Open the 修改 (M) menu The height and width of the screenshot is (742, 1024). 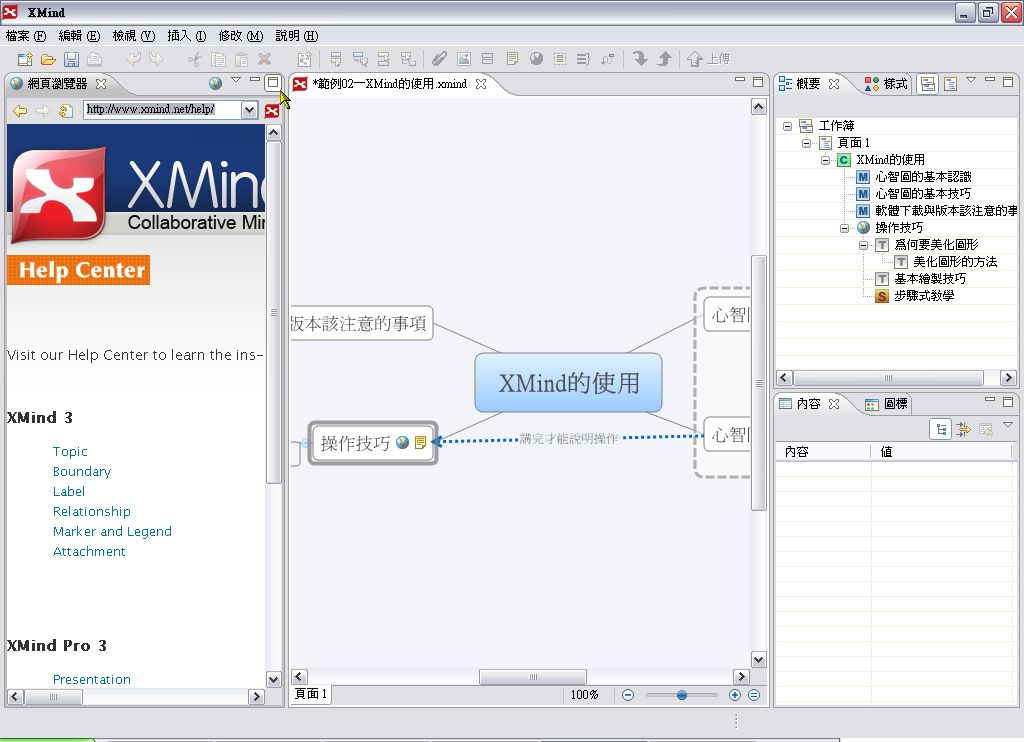240,36
